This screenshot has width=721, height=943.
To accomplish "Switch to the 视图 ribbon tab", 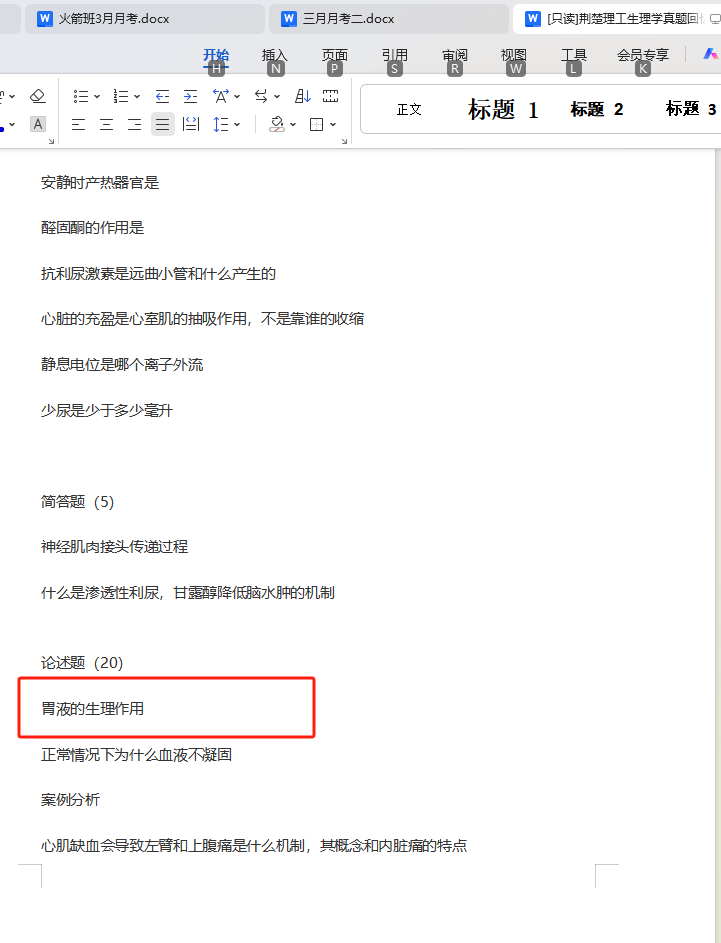I will point(514,55).
